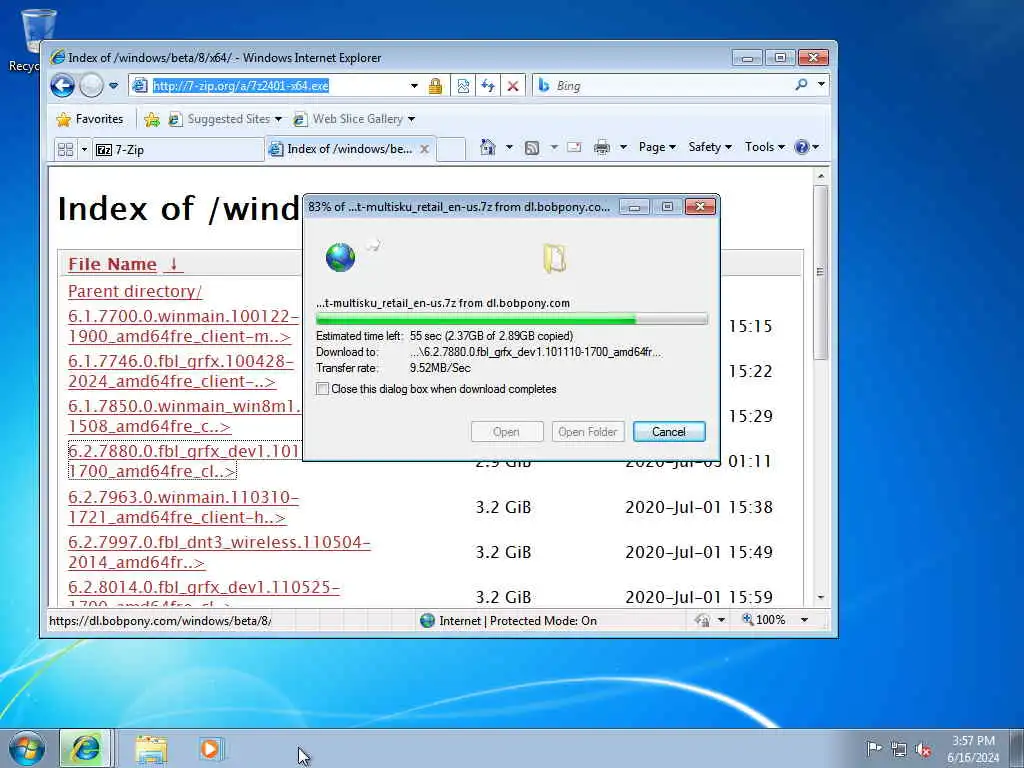Open the Favorites star button
Image resolution: width=1024 pixels, height=768 pixels.
(90, 119)
